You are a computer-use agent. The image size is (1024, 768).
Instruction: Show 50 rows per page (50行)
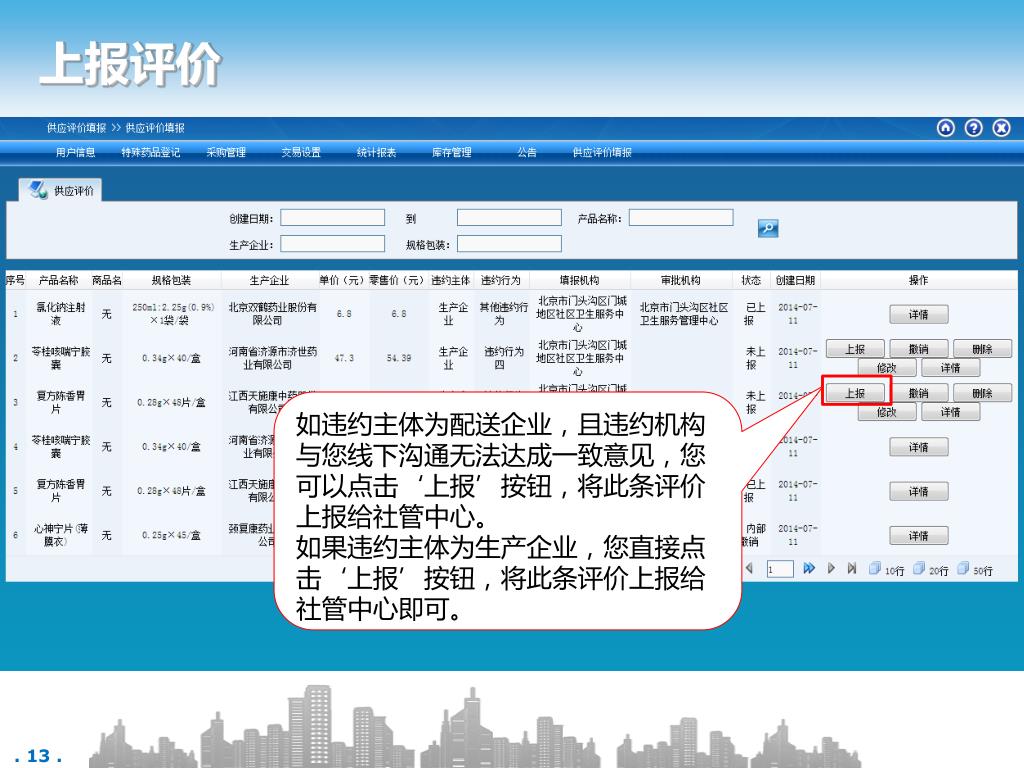[975, 569]
